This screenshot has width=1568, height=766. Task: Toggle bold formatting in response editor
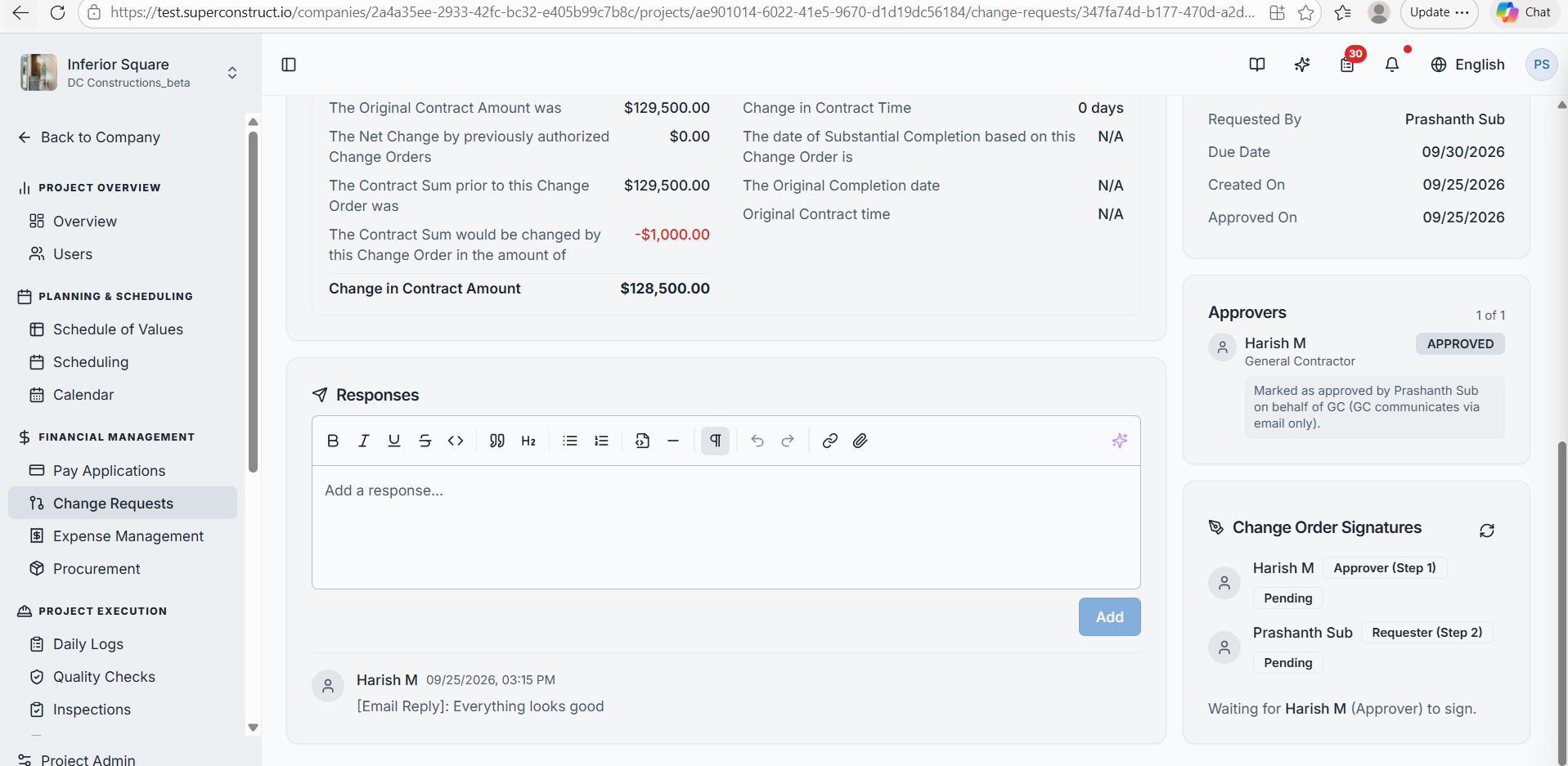pos(333,441)
